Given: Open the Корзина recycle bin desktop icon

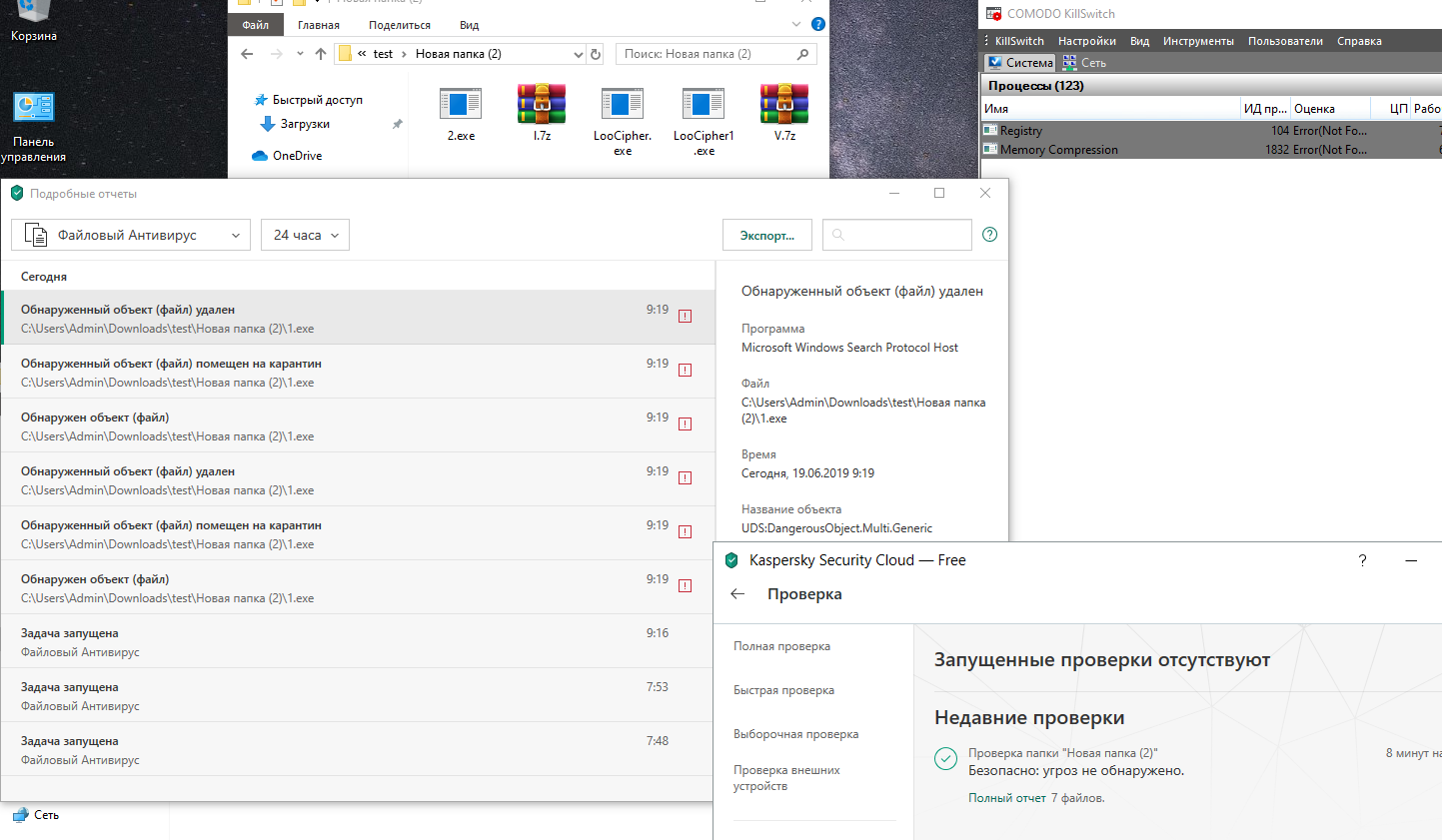Looking at the screenshot, I should click(x=33, y=20).
